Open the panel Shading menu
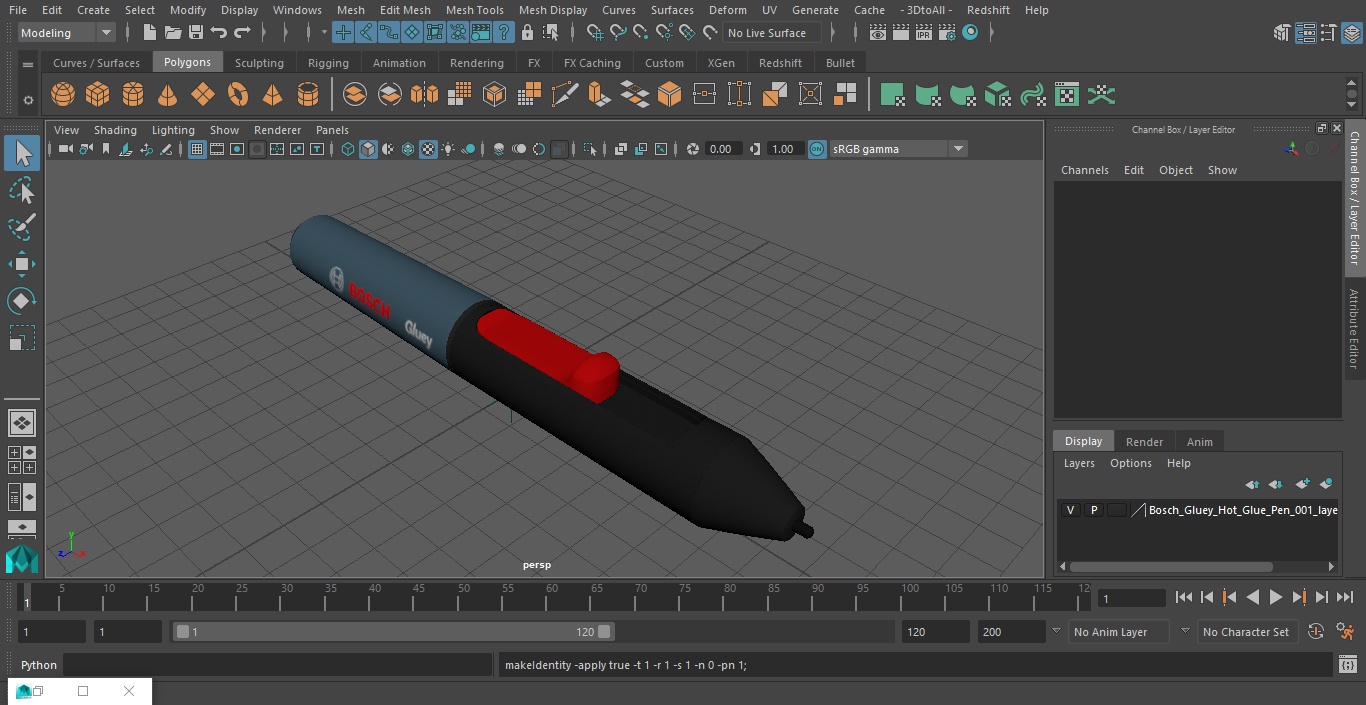The height and width of the screenshot is (705, 1366). click(115, 130)
